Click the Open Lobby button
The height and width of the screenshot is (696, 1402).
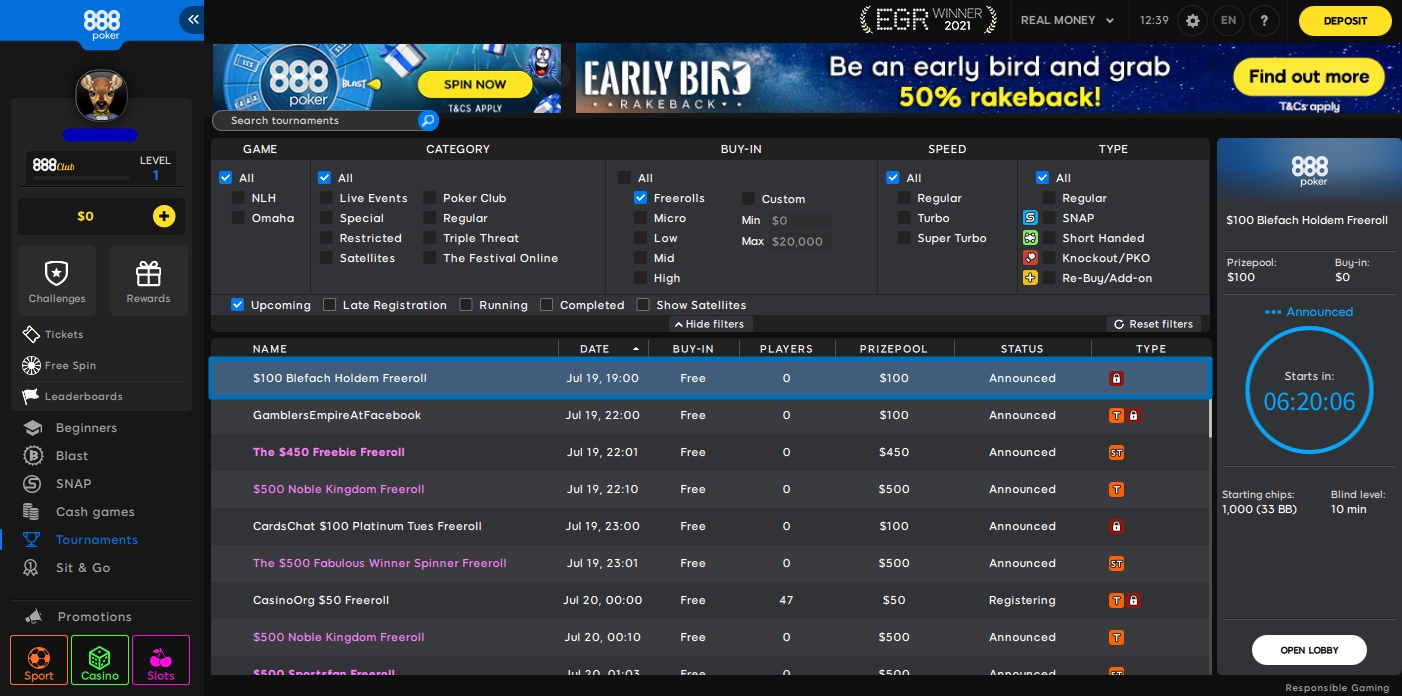coord(1309,650)
